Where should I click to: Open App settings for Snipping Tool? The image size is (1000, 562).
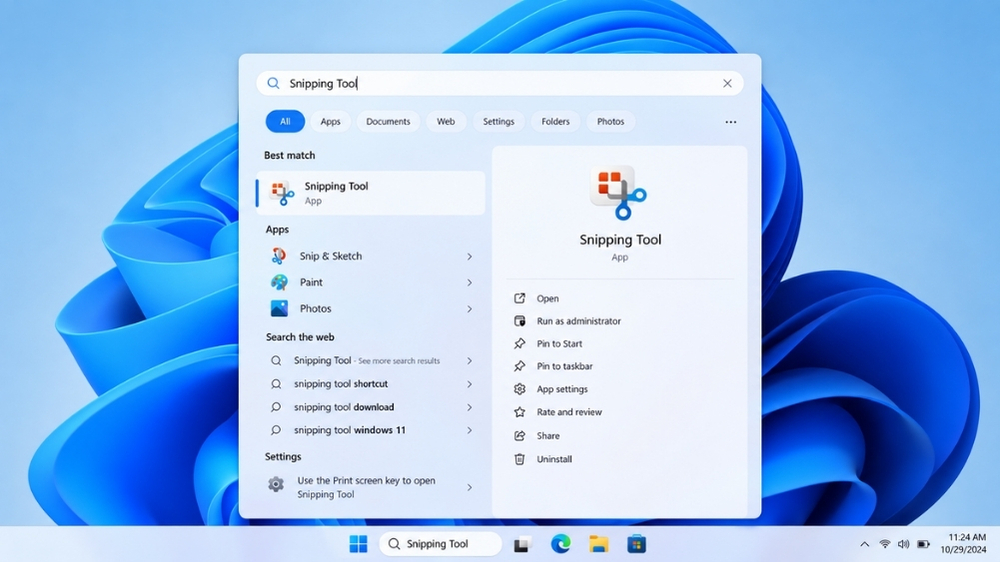click(x=562, y=389)
